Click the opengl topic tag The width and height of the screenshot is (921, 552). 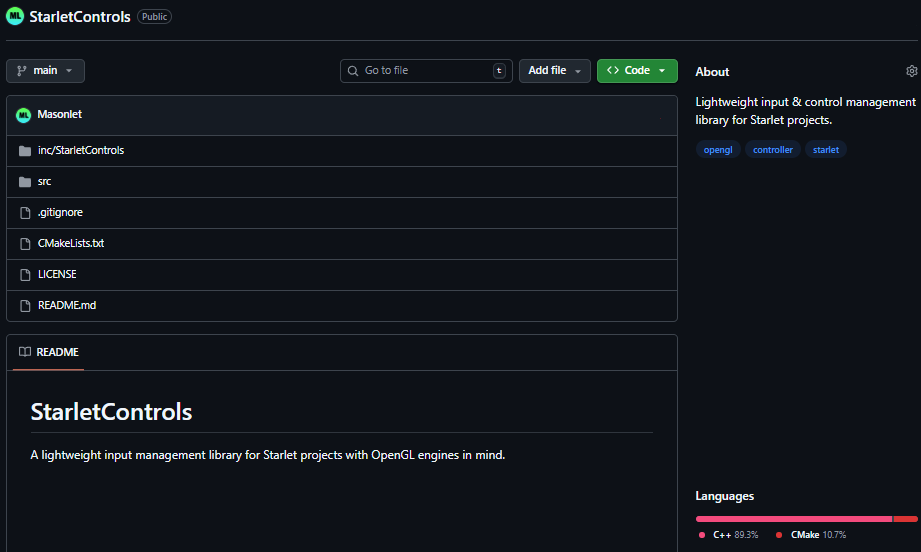click(x=718, y=150)
